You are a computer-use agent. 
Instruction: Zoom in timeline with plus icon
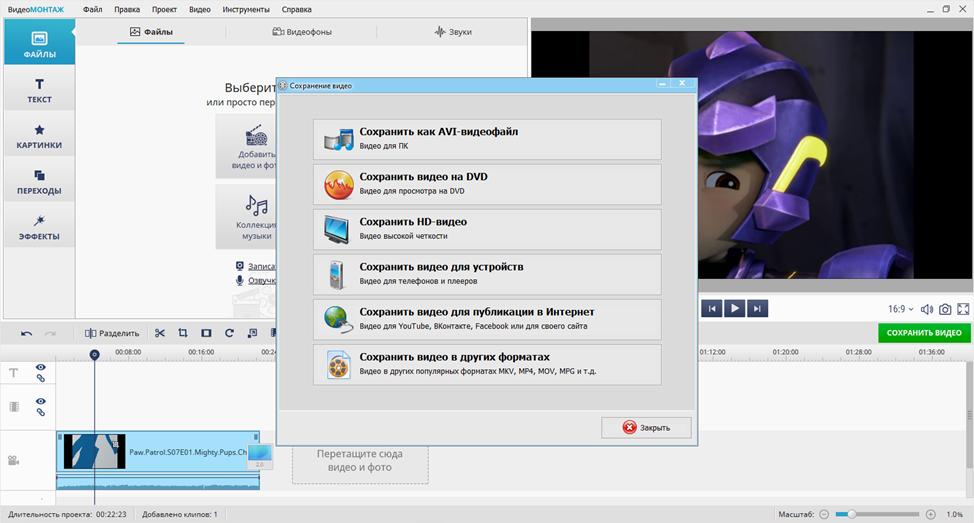point(931,514)
